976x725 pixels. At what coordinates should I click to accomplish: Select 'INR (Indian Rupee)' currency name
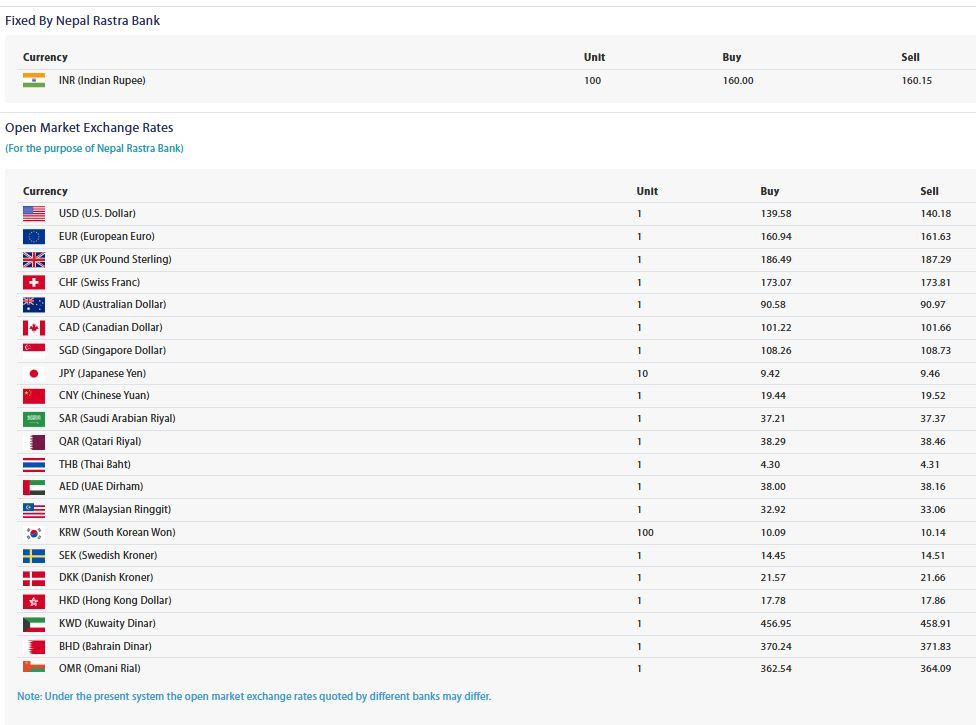pos(102,80)
